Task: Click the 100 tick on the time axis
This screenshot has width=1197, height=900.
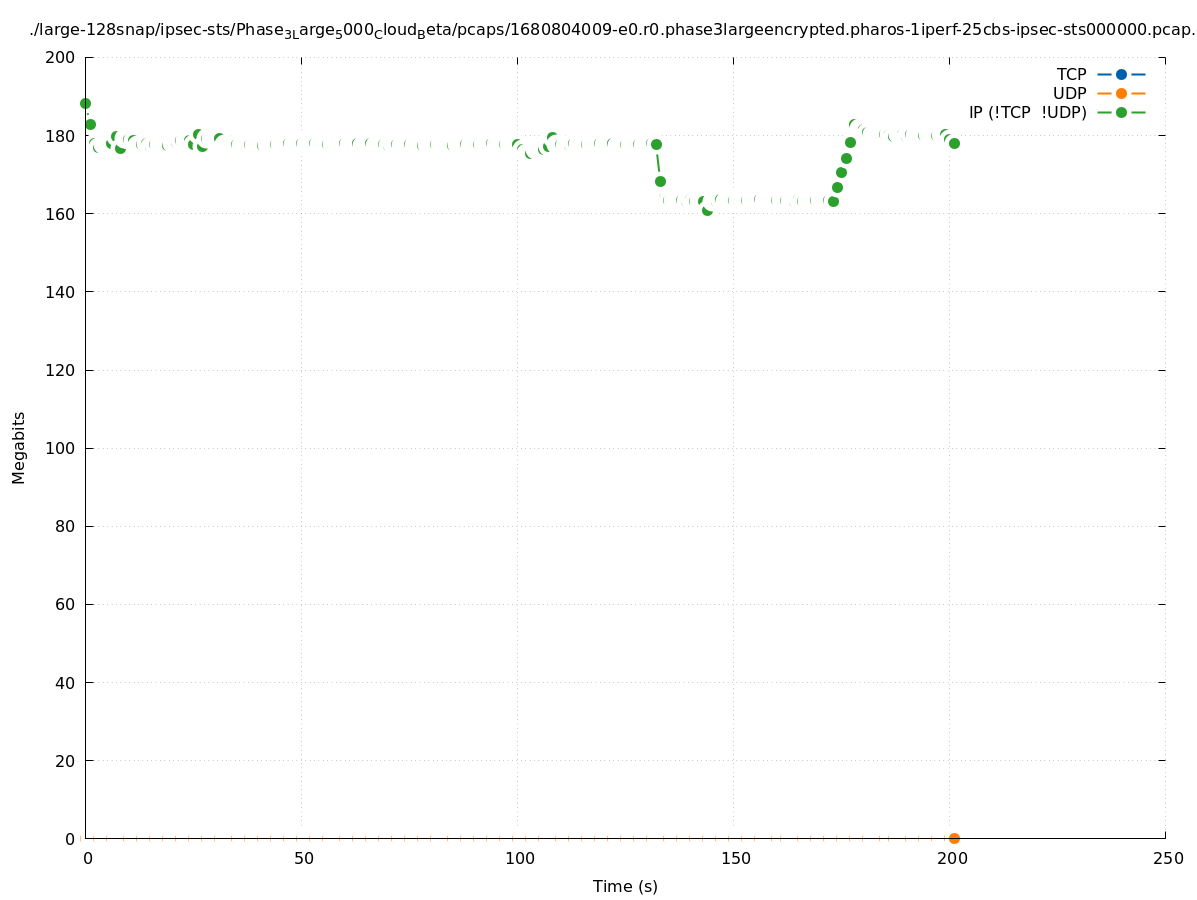Action: click(518, 859)
